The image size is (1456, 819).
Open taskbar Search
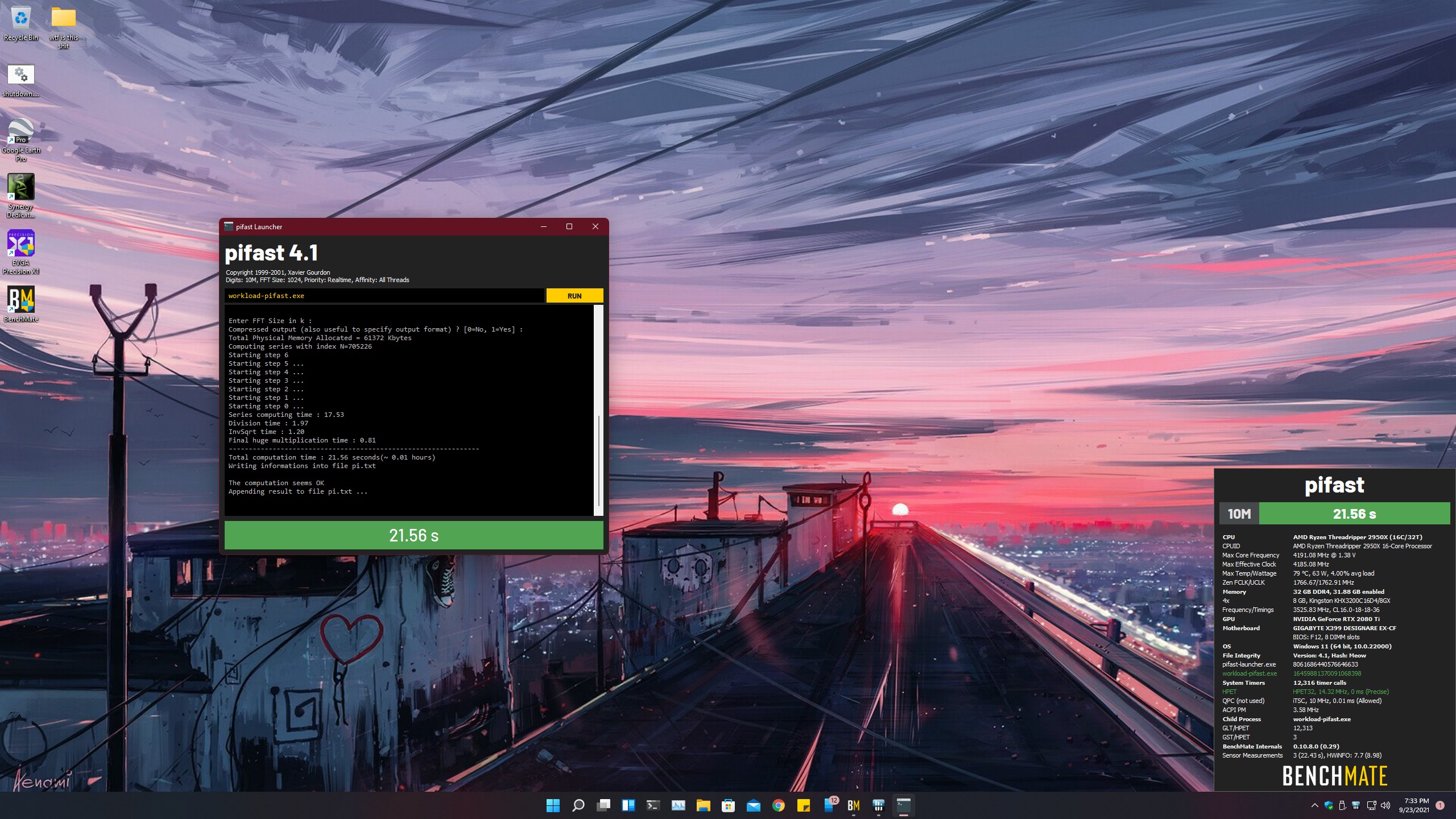pos(578,805)
